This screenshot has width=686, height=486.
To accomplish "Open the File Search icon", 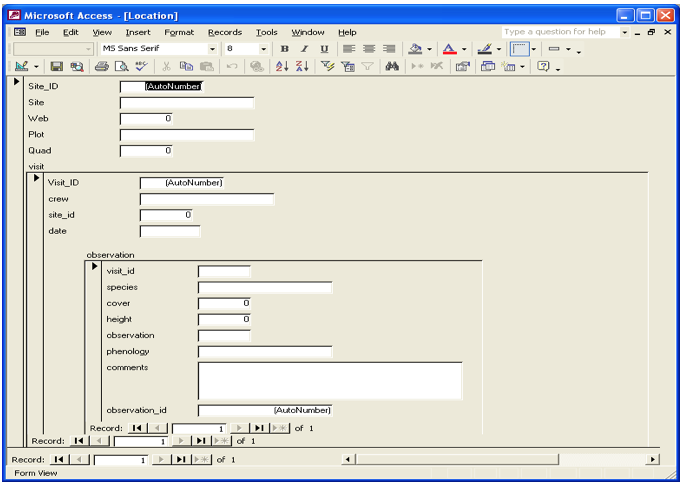I will 77,66.
